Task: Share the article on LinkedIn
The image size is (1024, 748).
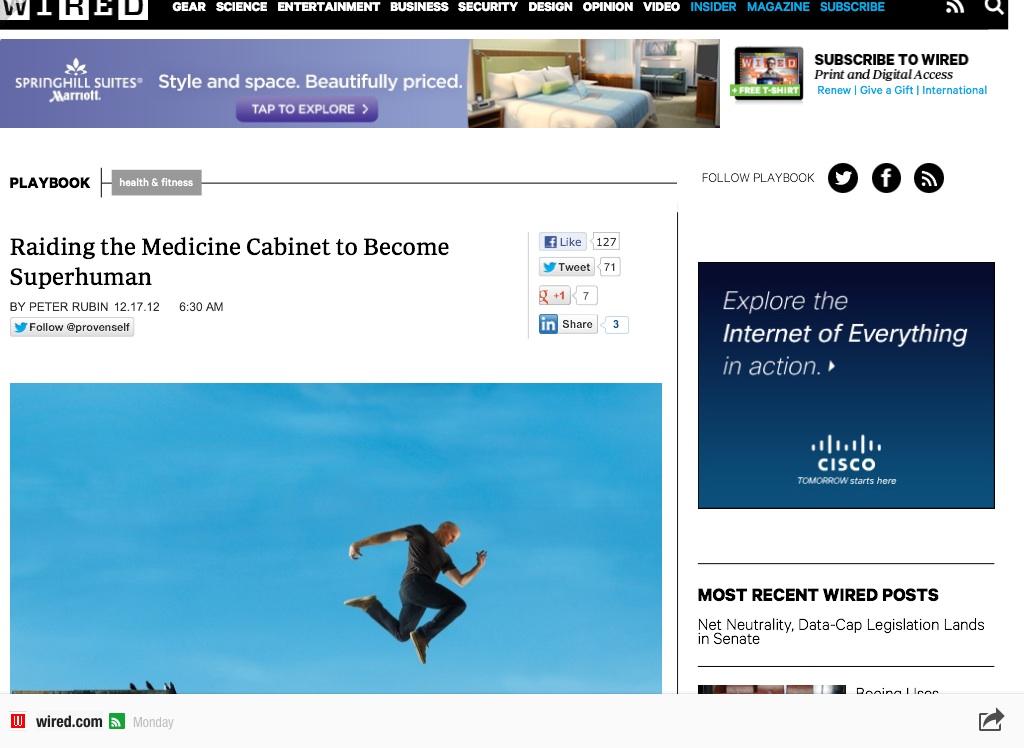Action: coord(568,324)
